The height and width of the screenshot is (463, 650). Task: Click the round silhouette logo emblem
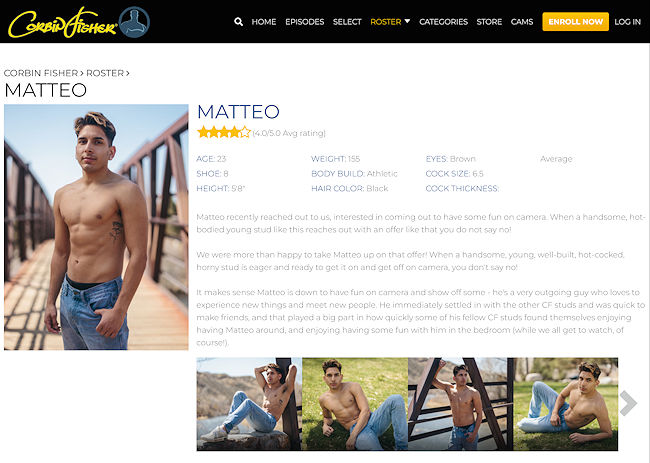134,22
